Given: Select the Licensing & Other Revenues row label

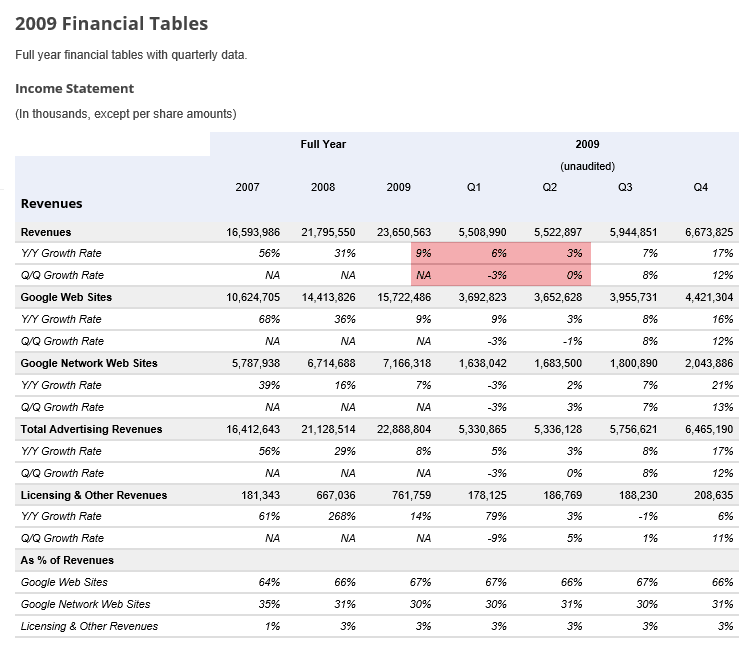Looking at the screenshot, I should tap(94, 496).
